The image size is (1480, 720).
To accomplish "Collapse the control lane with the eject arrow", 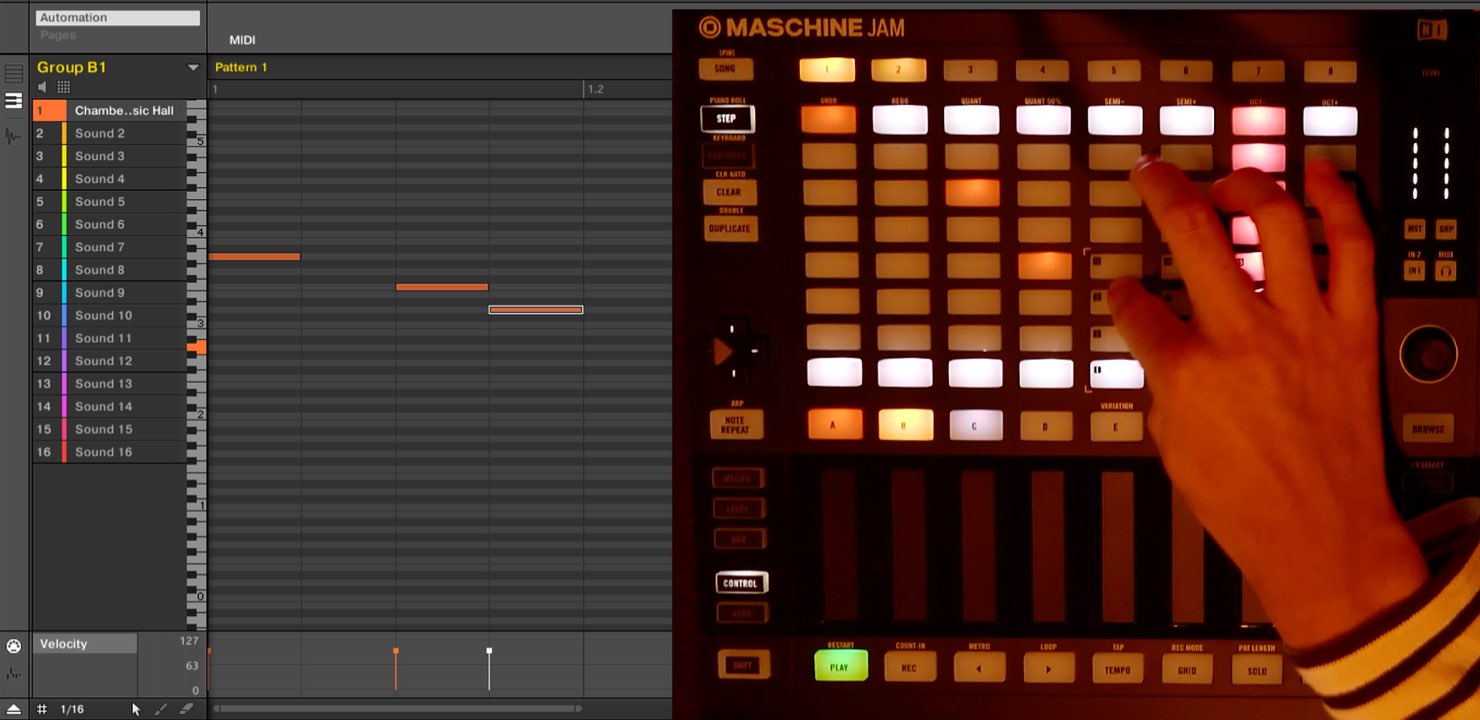I will (x=14, y=709).
